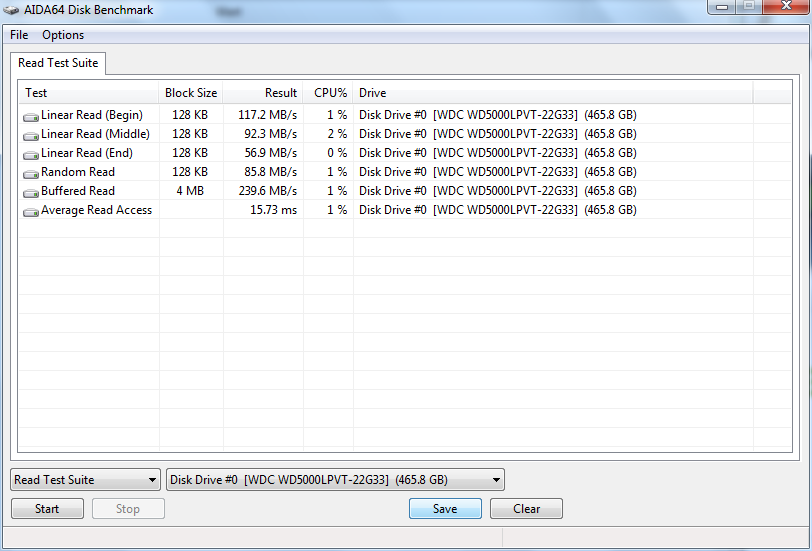This screenshot has width=812, height=551.
Task: Start the disk benchmark
Action: point(47,509)
